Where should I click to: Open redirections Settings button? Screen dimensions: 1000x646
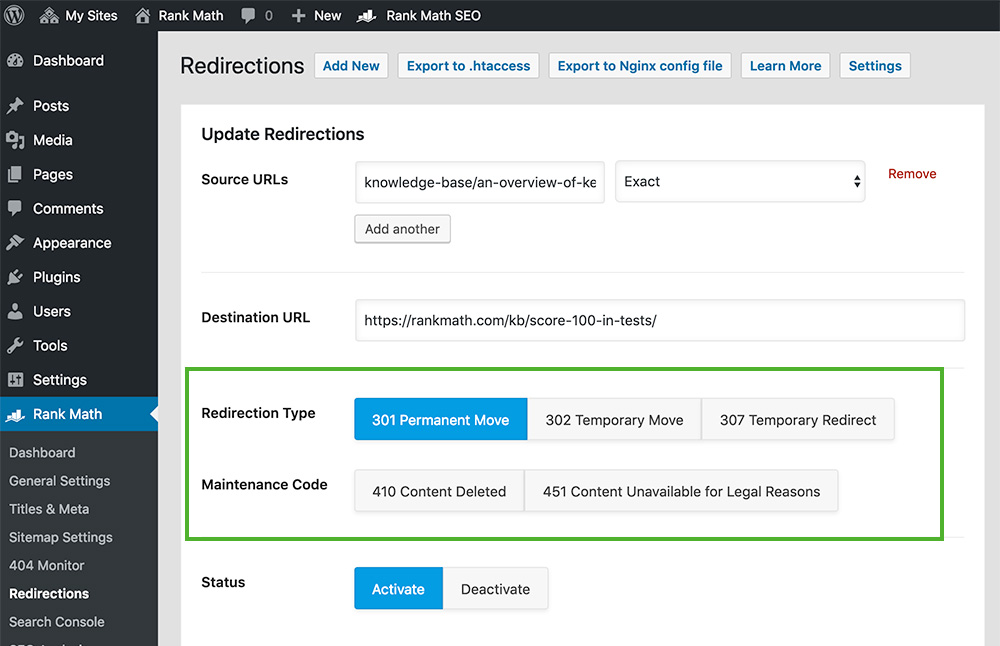point(875,66)
